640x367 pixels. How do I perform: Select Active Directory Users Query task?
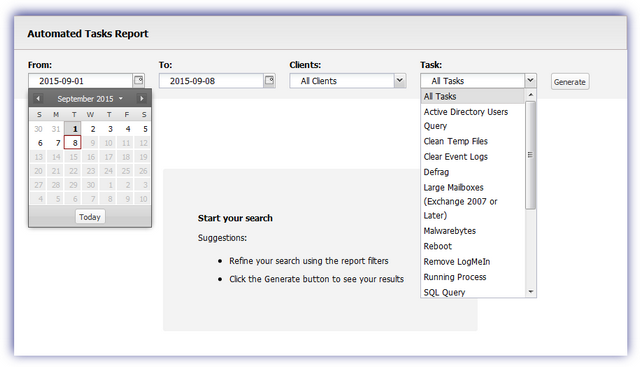pos(472,119)
